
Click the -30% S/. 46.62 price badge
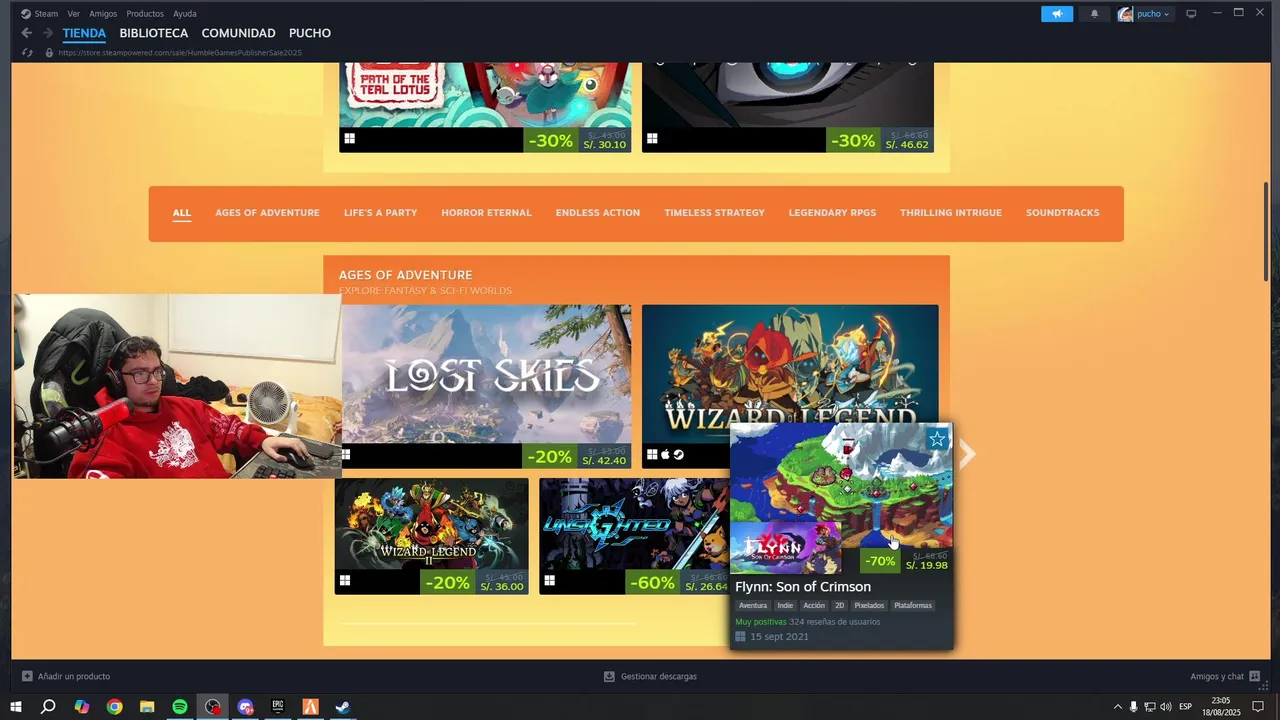coord(880,140)
